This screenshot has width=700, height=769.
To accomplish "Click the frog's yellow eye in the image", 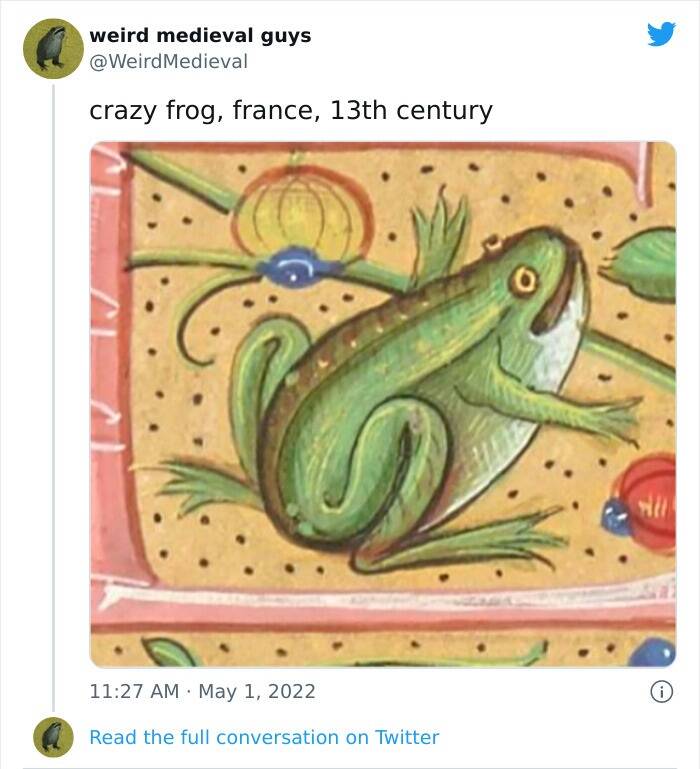I will (x=524, y=282).
